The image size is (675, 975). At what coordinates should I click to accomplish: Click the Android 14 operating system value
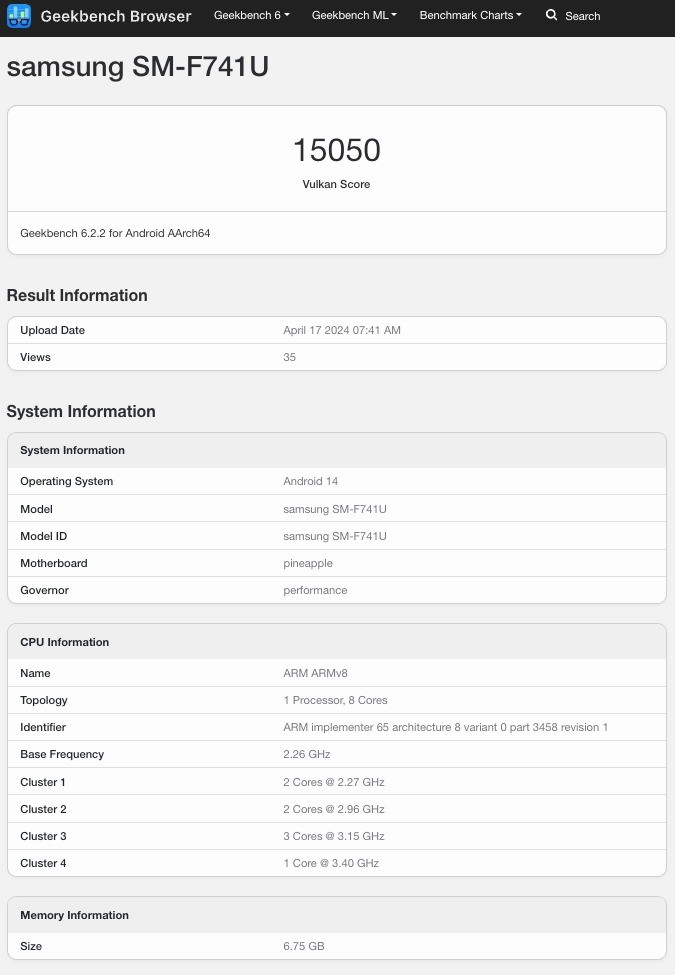[311, 481]
